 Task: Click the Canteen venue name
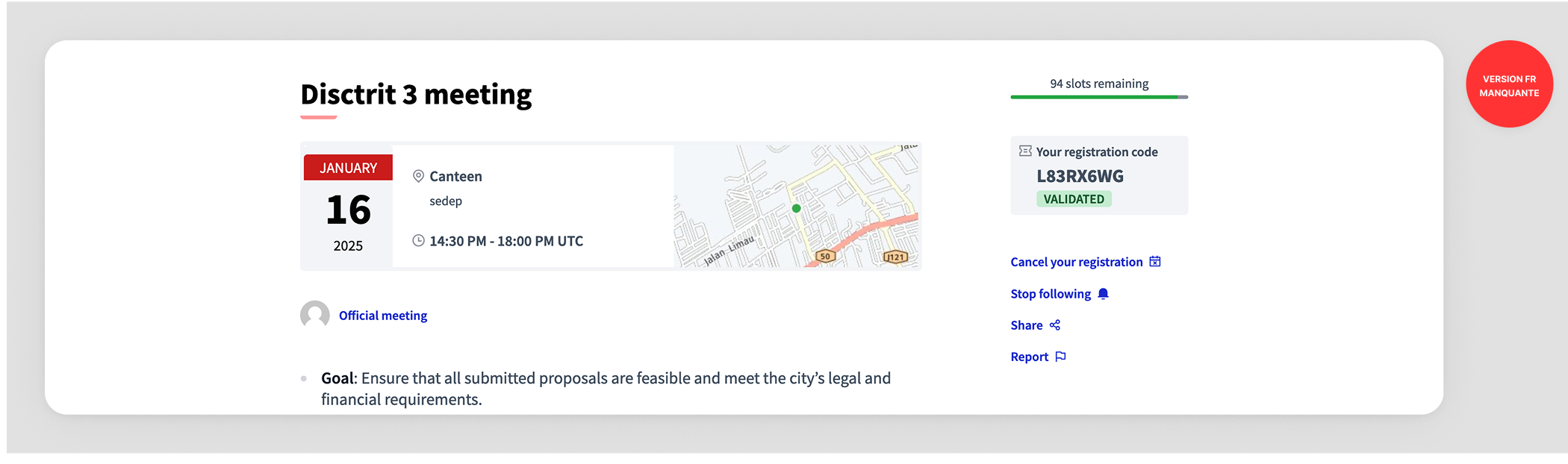tap(455, 177)
